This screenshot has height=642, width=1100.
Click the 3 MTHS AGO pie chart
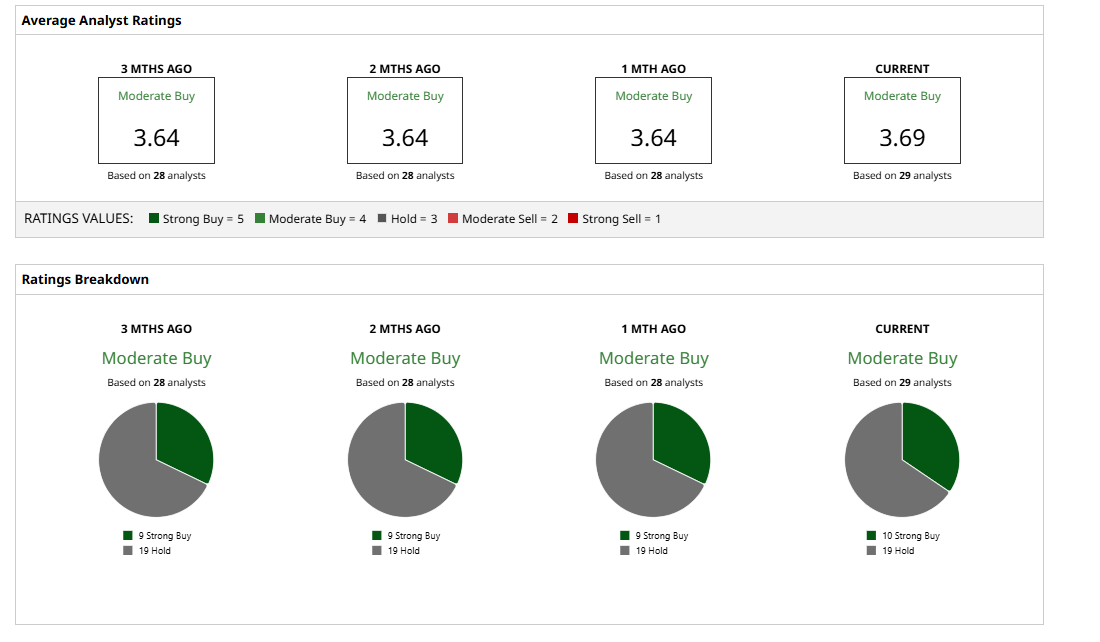pos(156,460)
